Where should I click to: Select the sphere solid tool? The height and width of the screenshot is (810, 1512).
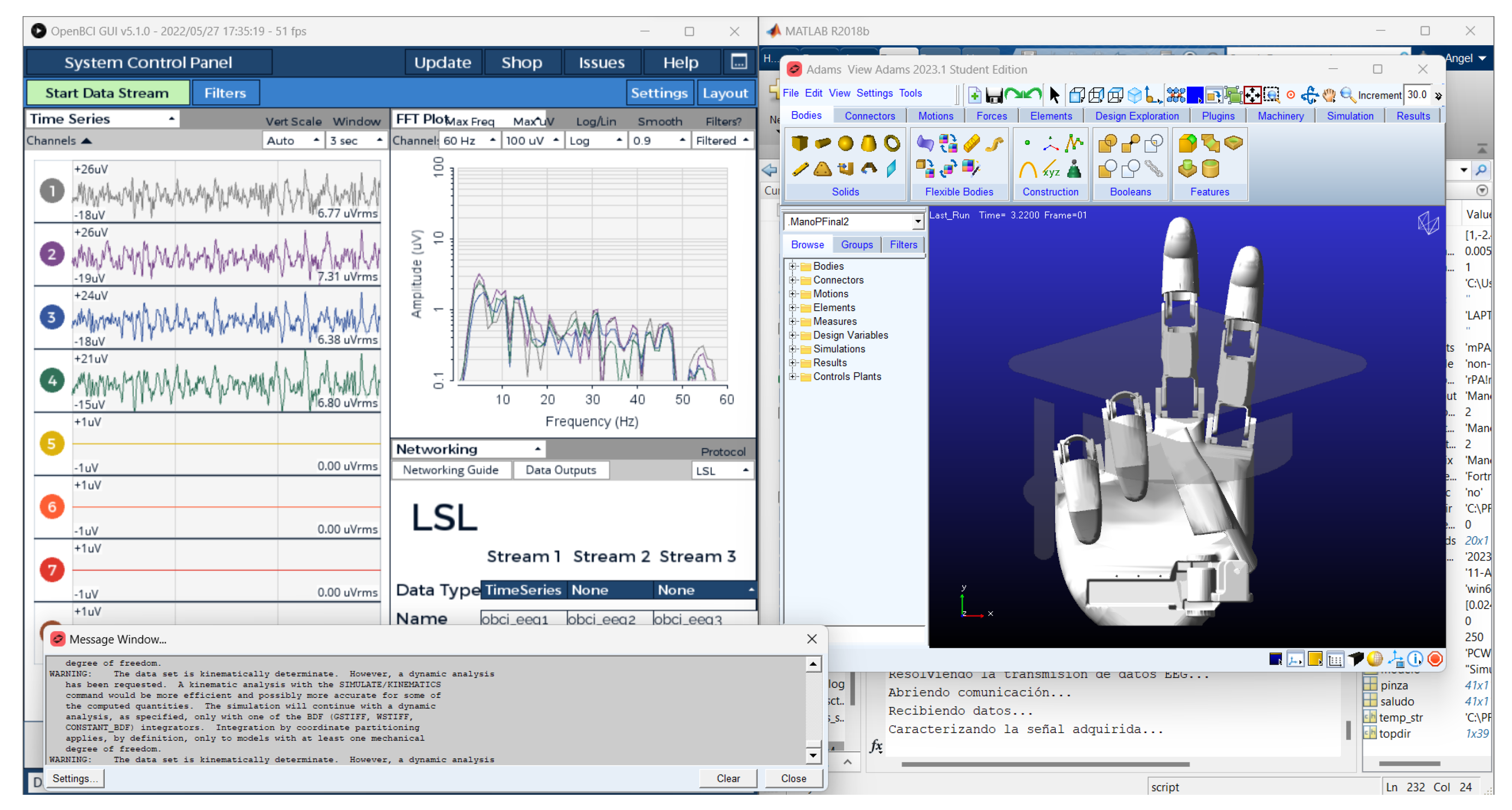click(x=845, y=142)
